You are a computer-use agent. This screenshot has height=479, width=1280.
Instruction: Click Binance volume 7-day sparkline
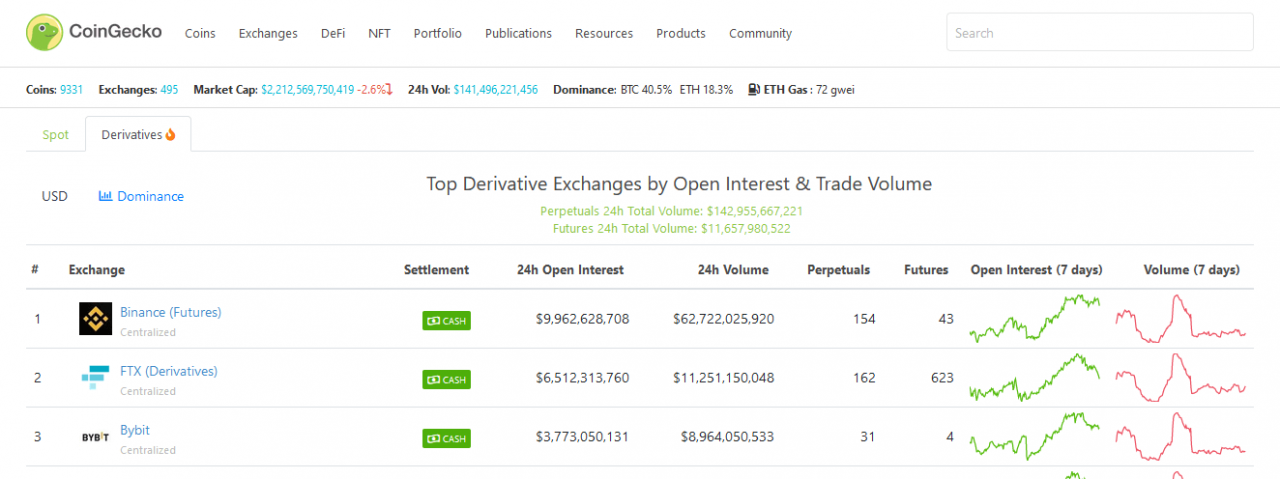click(x=1181, y=318)
